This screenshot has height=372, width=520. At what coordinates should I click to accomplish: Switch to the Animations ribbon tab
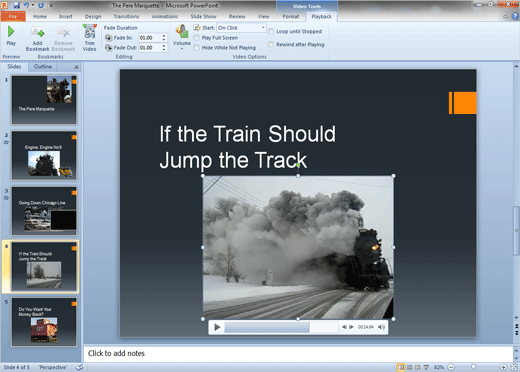point(165,16)
